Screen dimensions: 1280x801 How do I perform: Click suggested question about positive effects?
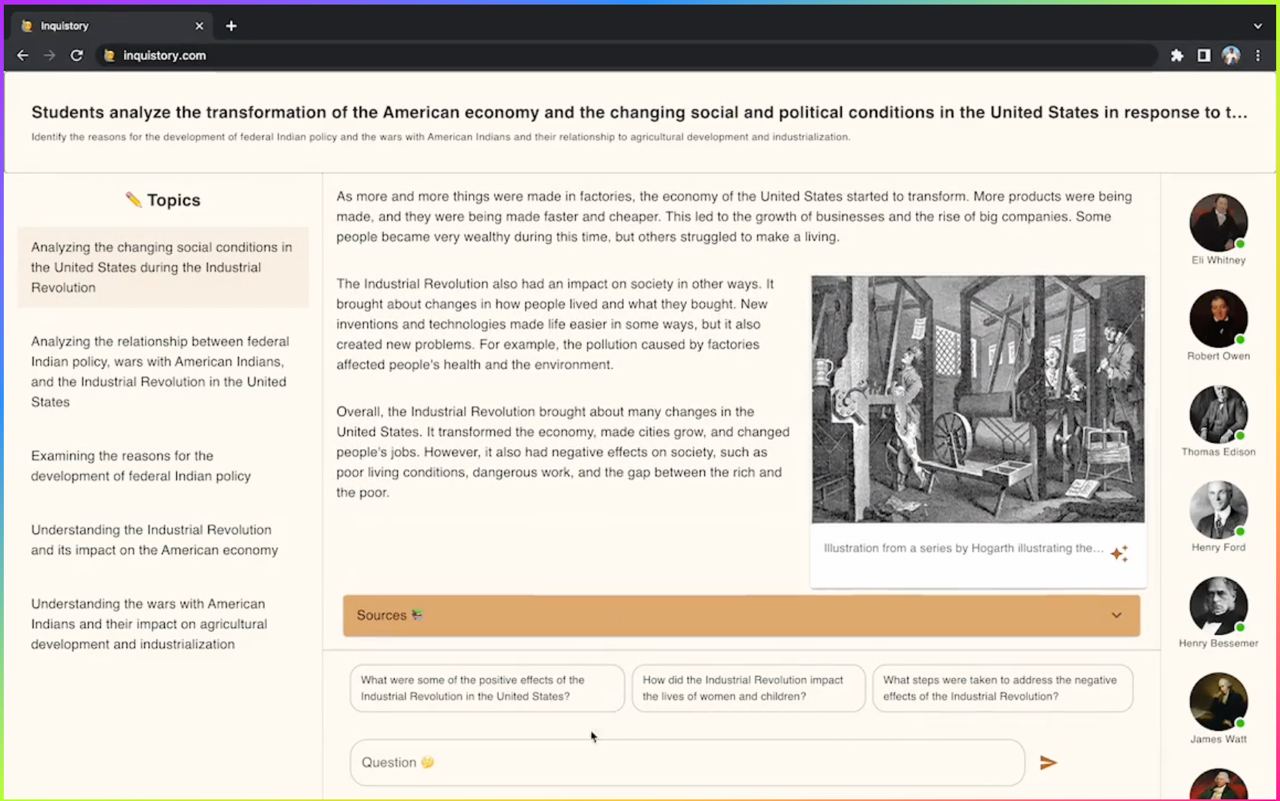point(487,688)
